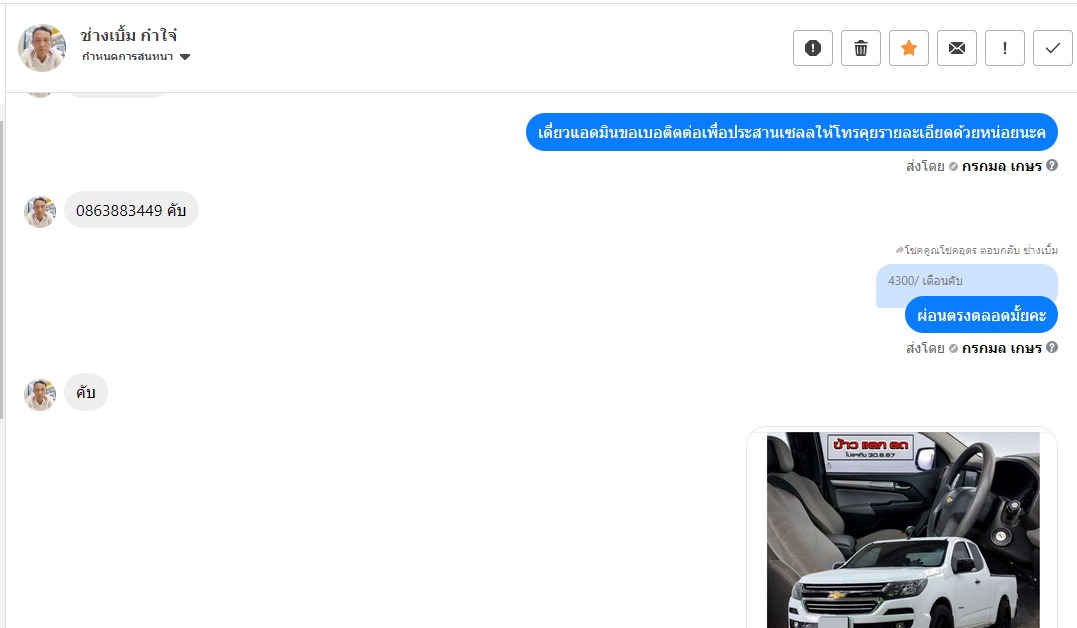Open ช่างเบิ้ม กำใจ profile picture in header
The image size is (1077, 628).
42,48
